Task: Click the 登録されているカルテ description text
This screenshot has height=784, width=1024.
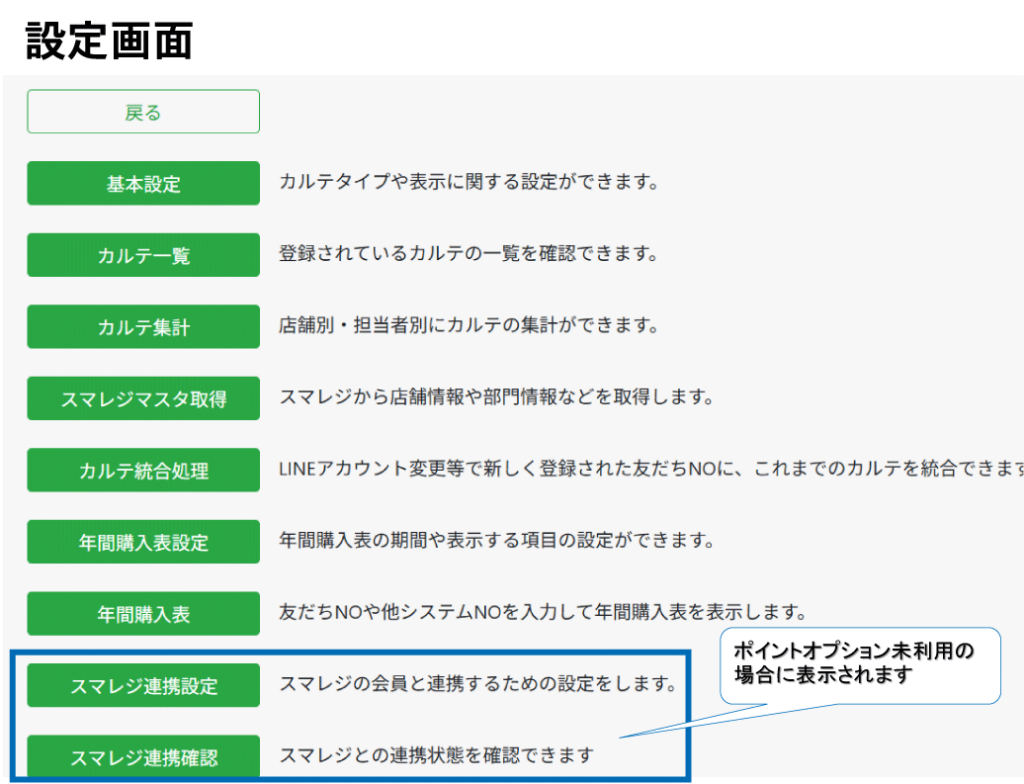Action: (x=468, y=254)
